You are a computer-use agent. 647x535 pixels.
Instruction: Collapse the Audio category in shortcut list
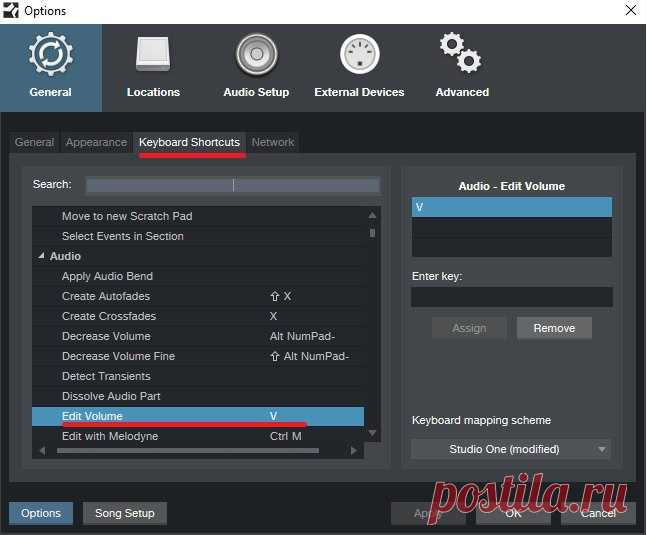point(41,256)
